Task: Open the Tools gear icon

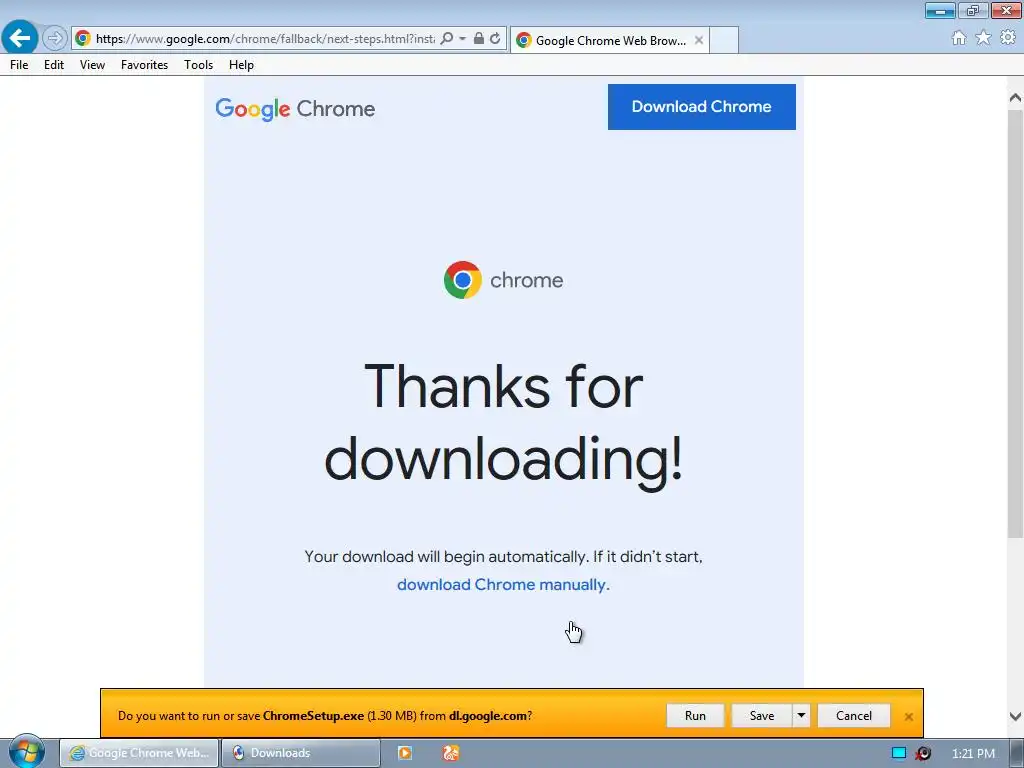Action: [1008, 38]
